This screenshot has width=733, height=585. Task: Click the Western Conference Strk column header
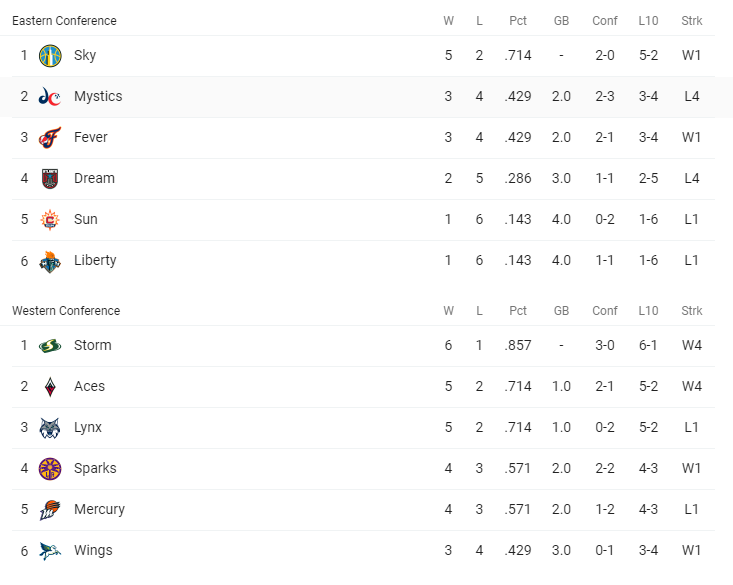[x=691, y=311]
